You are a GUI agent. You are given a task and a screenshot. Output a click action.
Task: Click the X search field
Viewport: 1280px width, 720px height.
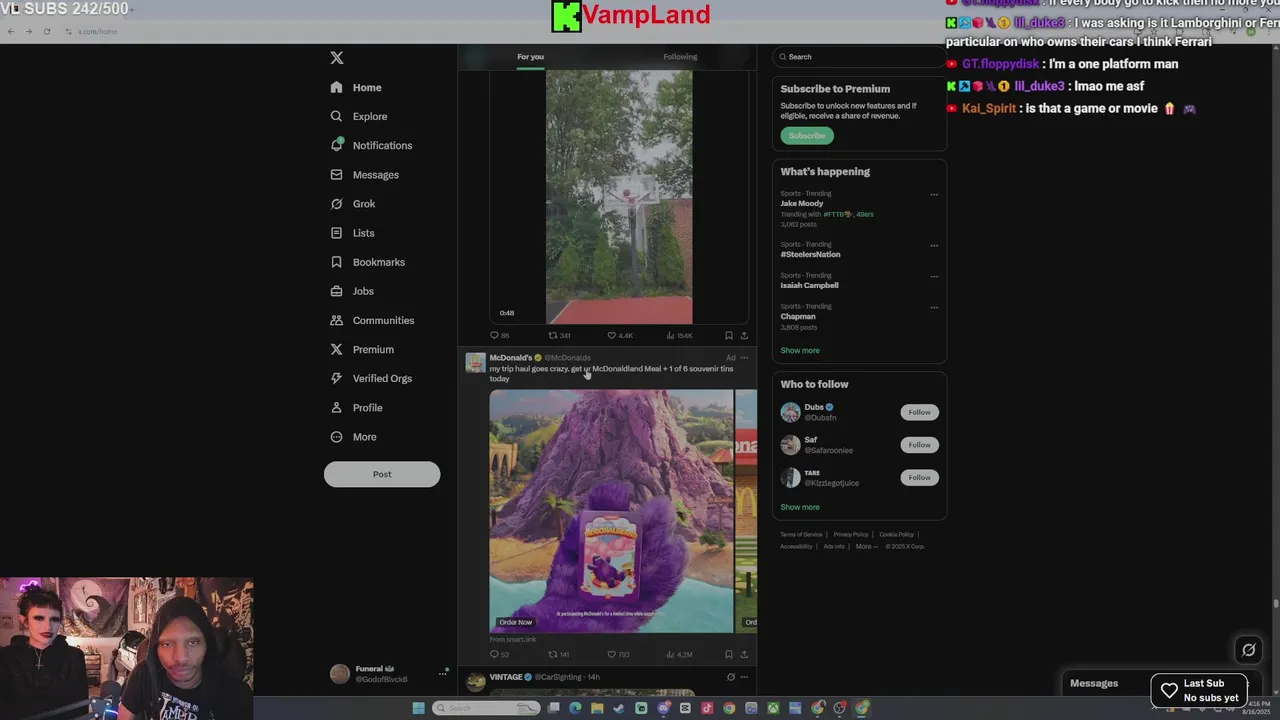pos(859,57)
